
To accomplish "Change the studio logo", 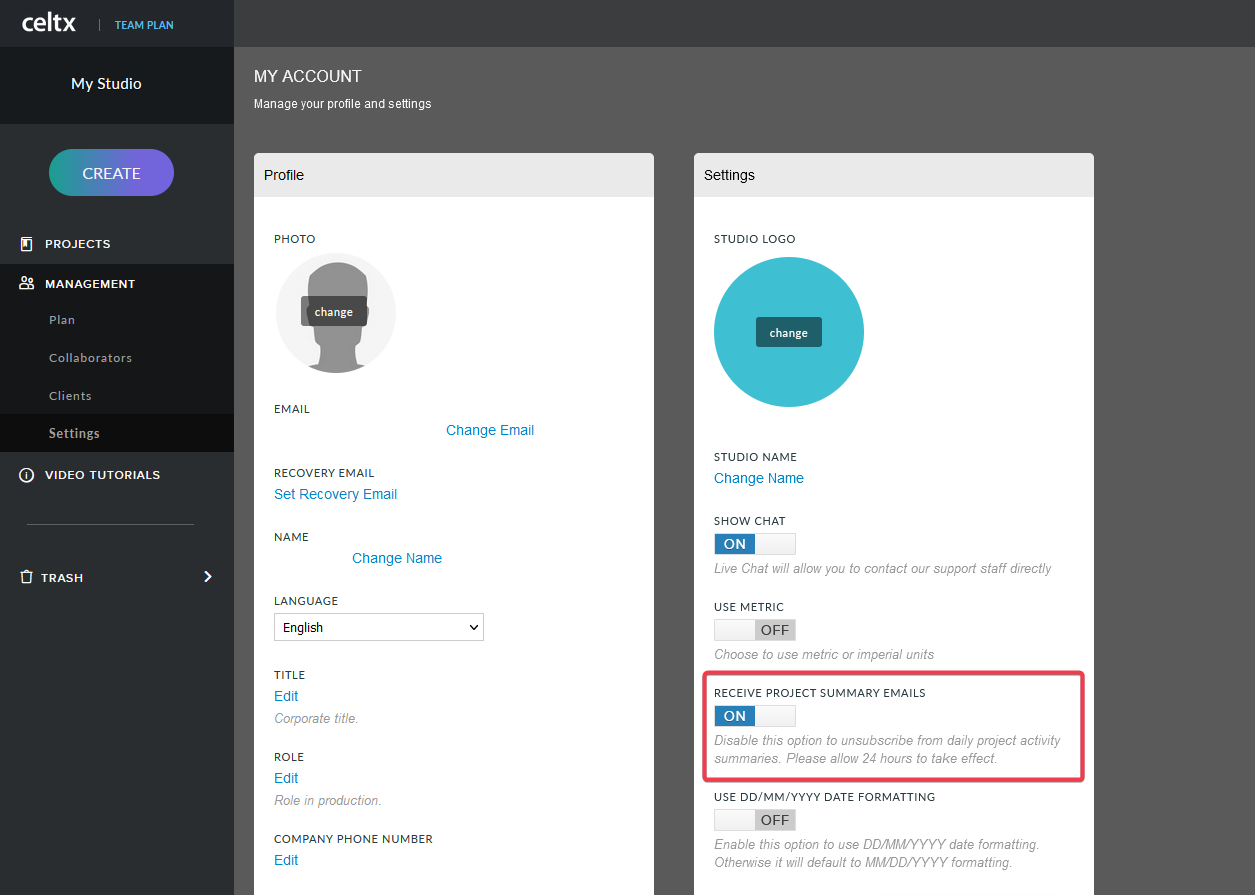I will click(x=789, y=333).
